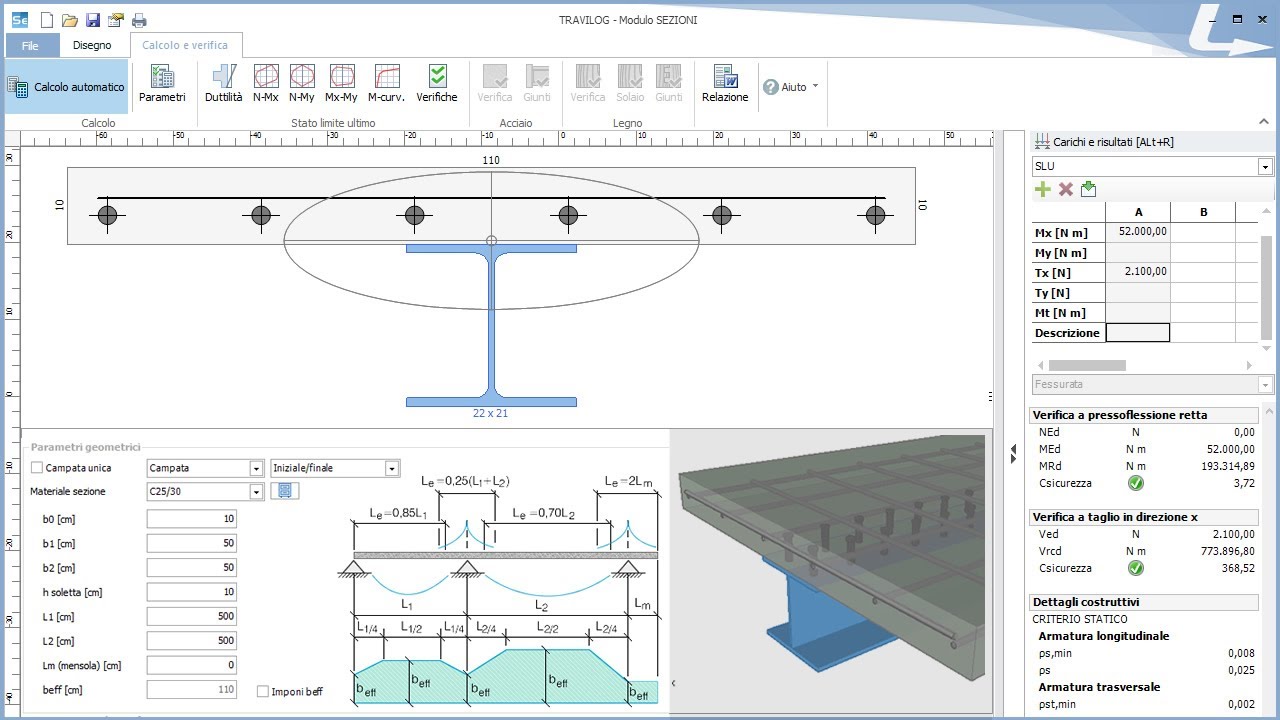Click the My [N m] cell in column A
1280x720 pixels.
point(1138,252)
